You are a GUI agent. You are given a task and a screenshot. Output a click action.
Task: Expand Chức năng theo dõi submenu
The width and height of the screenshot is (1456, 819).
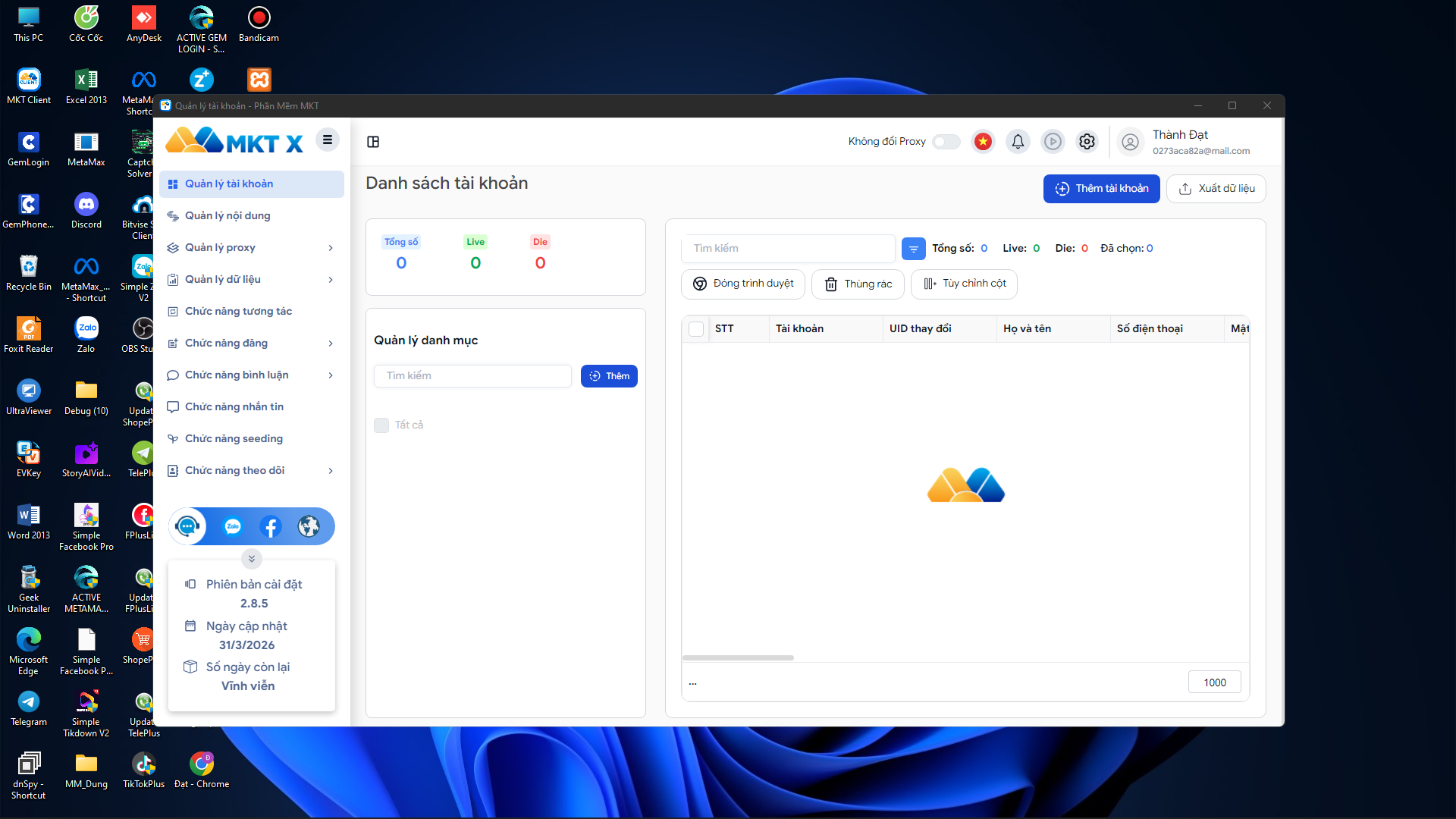pyautogui.click(x=331, y=471)
